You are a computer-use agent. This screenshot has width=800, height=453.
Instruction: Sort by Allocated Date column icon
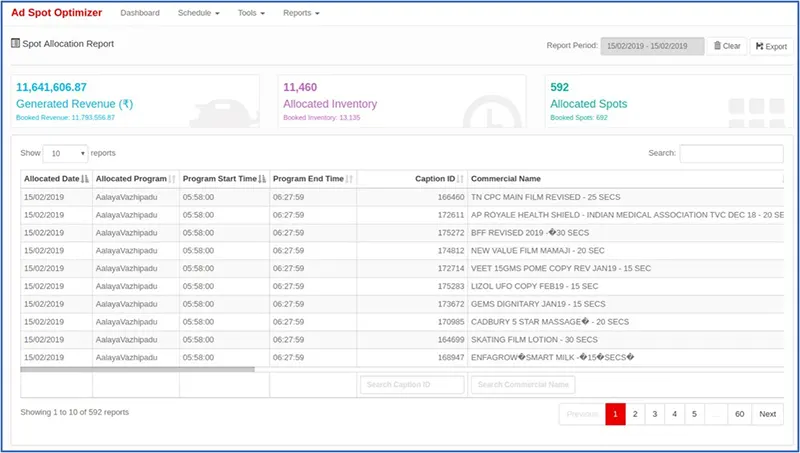85,179
